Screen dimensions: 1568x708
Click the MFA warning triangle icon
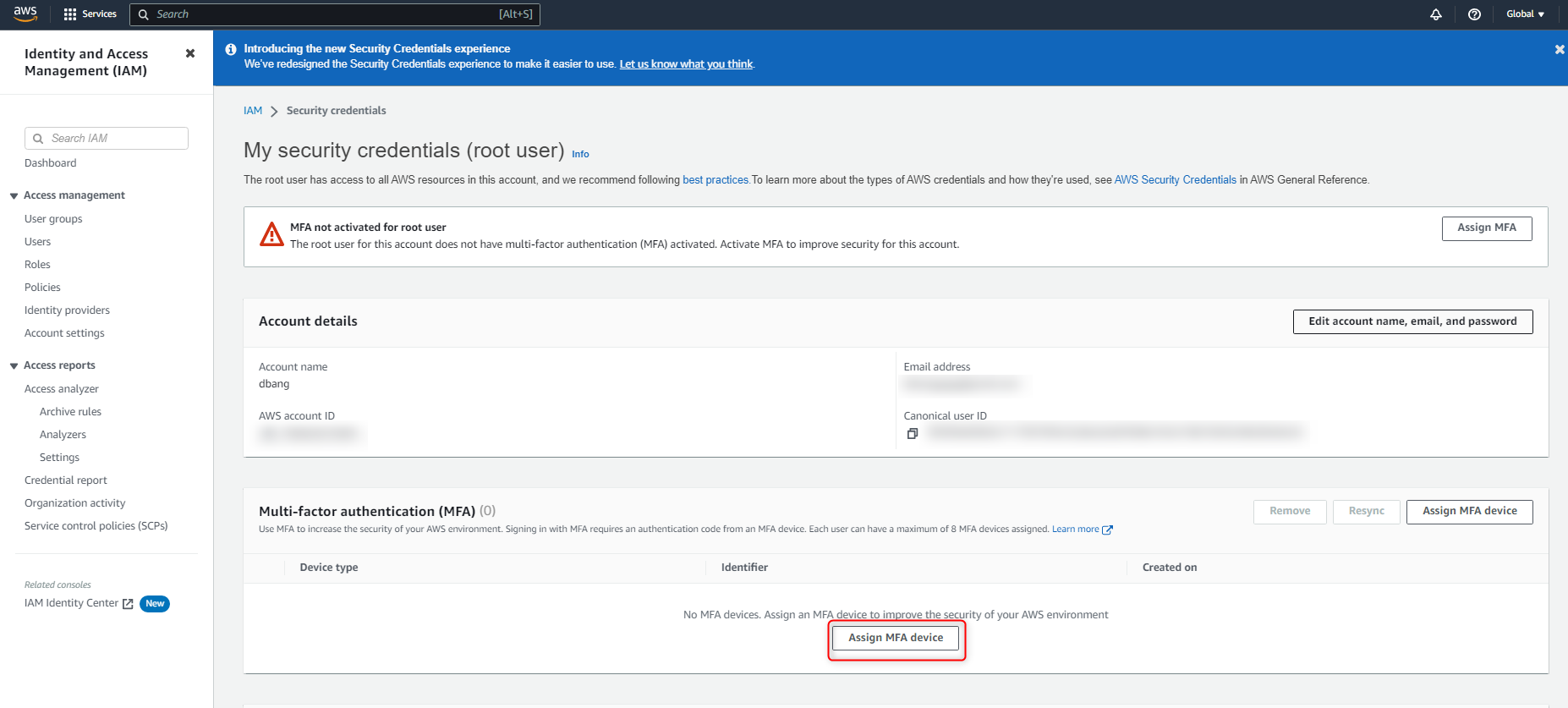click(x=271, y=234)
